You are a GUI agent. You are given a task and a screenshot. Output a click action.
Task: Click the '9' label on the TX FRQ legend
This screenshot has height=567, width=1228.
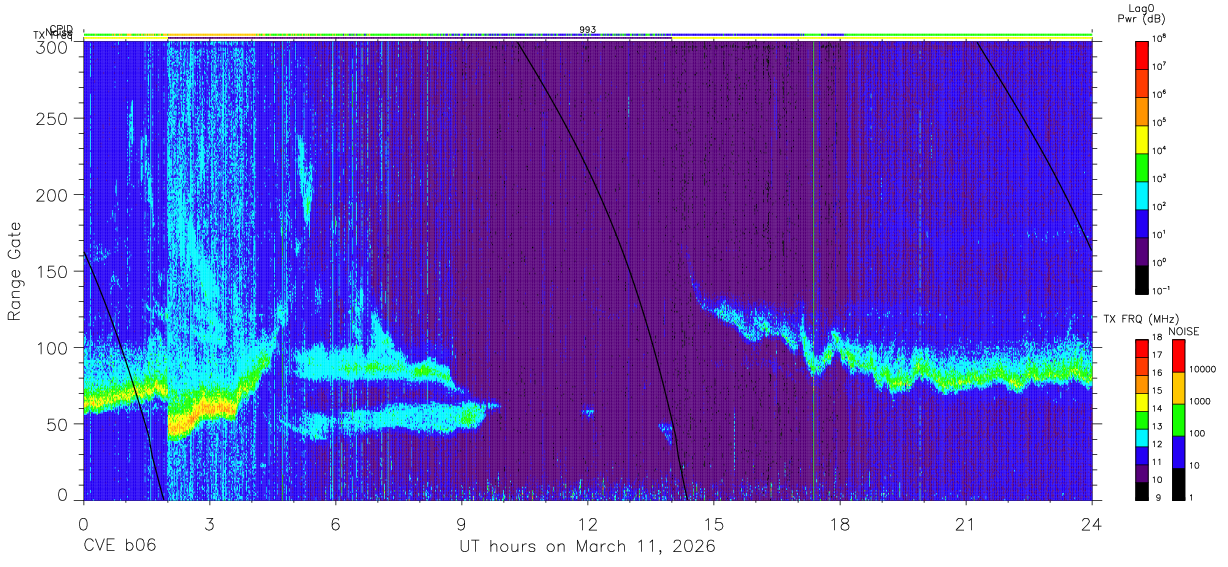point(1157,497)
